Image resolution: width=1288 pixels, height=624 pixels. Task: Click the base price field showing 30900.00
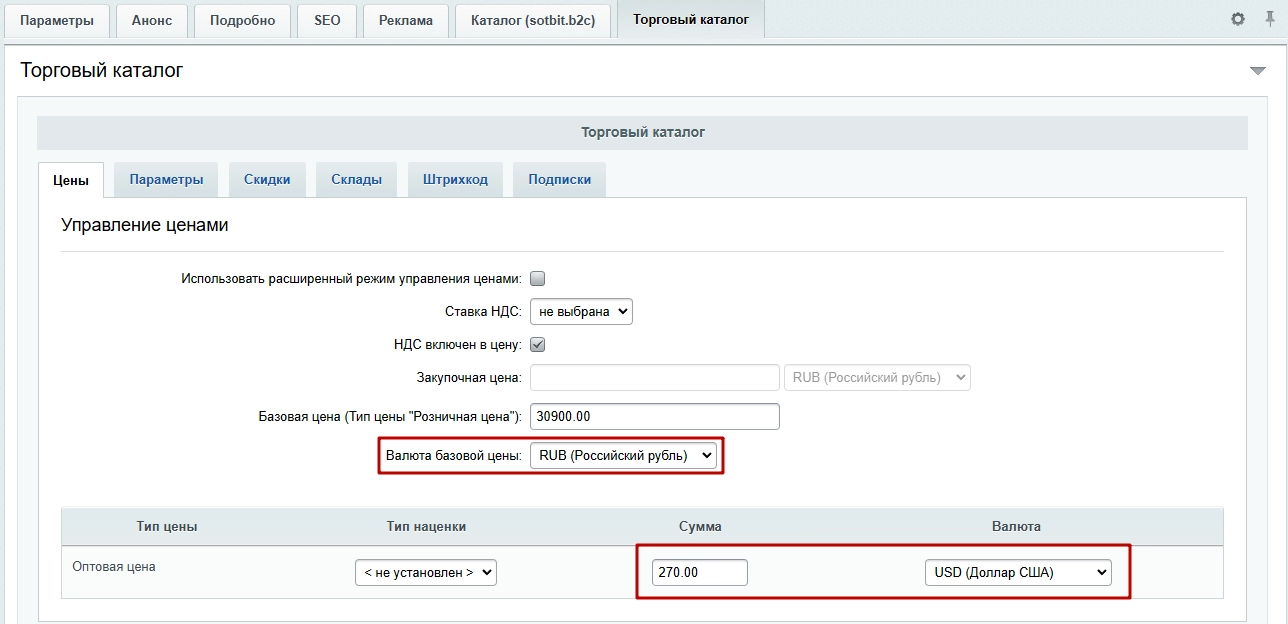[654, 416]
